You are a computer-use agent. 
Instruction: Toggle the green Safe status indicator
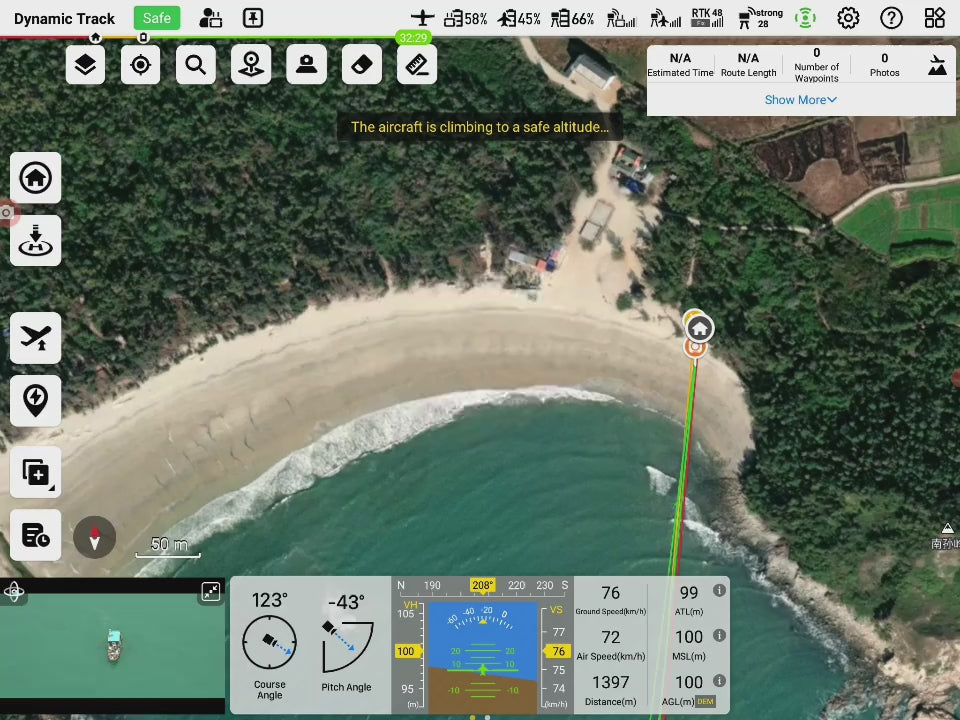click(157, 18)
